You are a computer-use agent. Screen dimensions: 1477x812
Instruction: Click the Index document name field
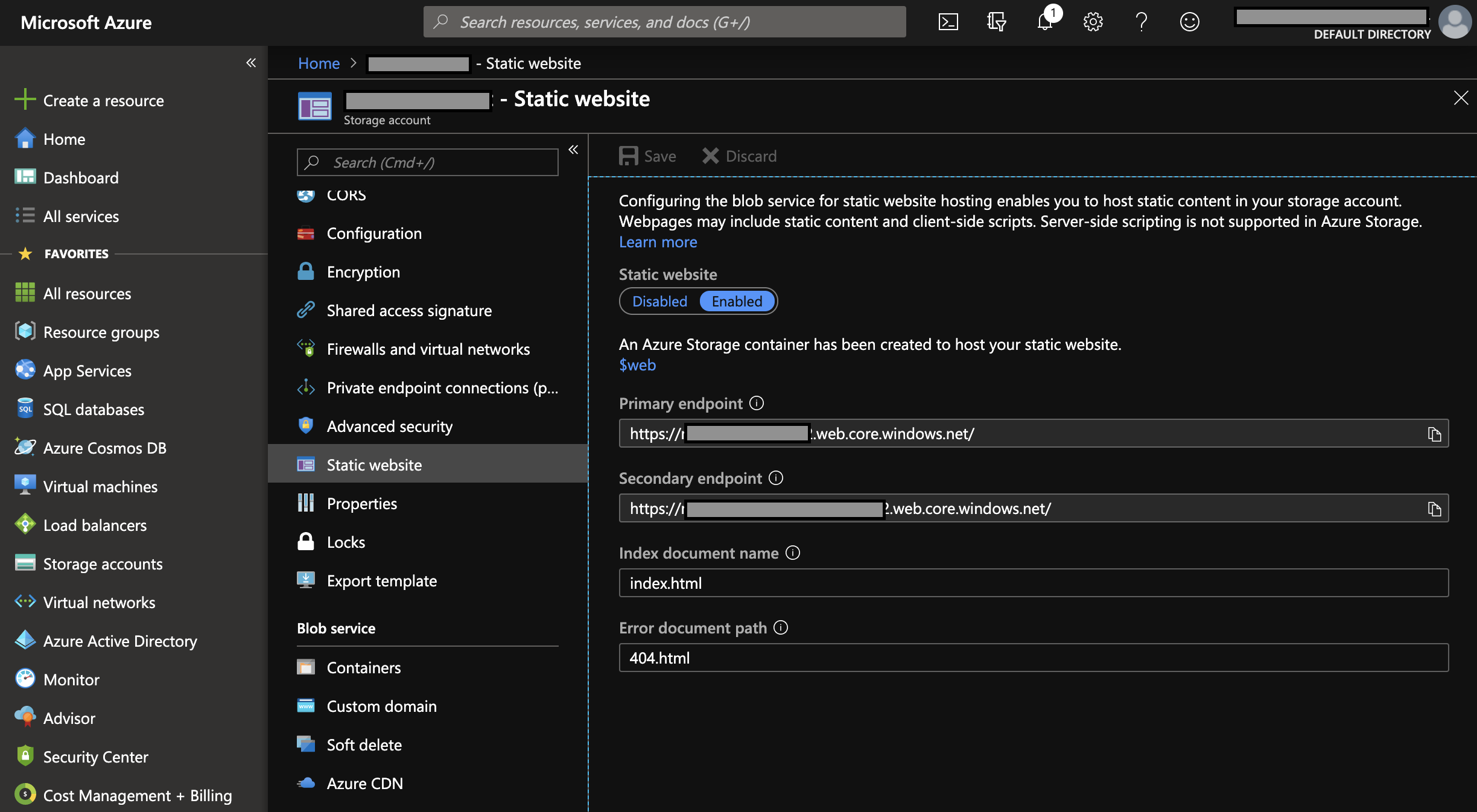click(1034, 583)
